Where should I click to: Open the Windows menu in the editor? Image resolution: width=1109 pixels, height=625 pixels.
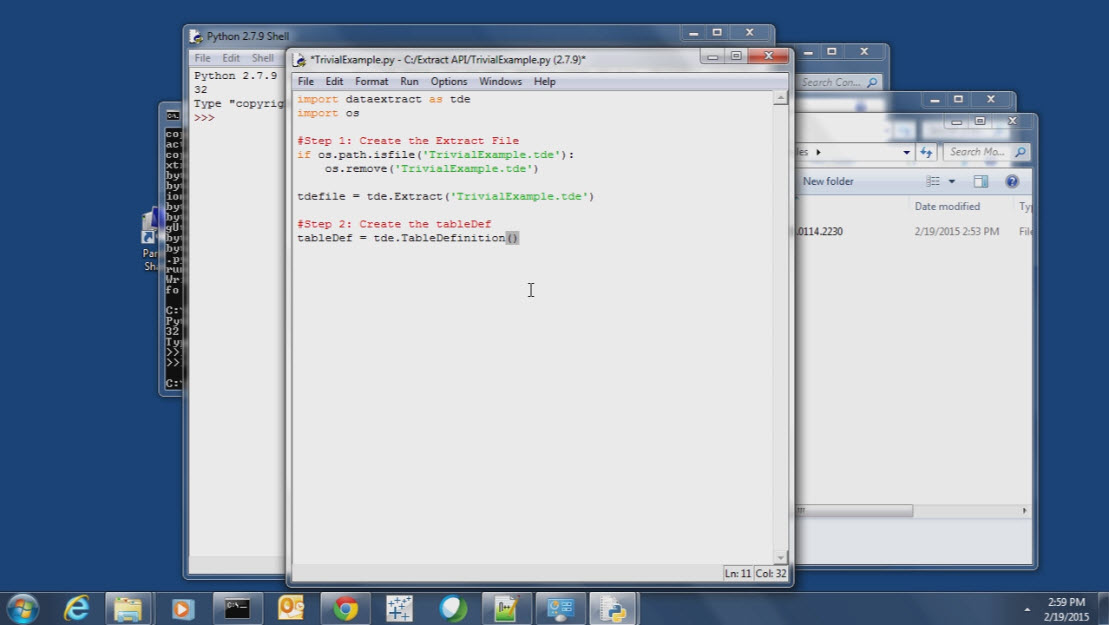click(500, 81)
